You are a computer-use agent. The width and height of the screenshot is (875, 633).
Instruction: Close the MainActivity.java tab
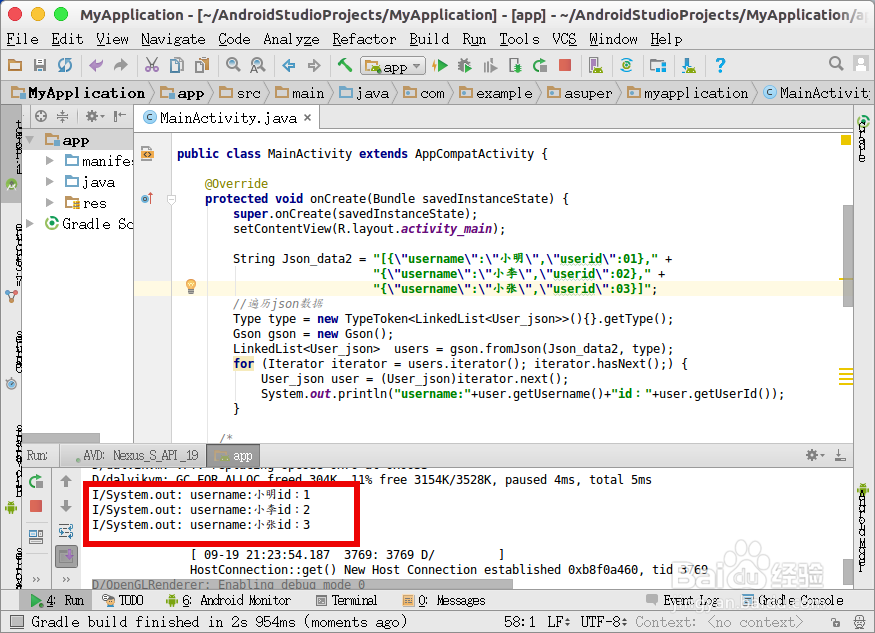307,118
